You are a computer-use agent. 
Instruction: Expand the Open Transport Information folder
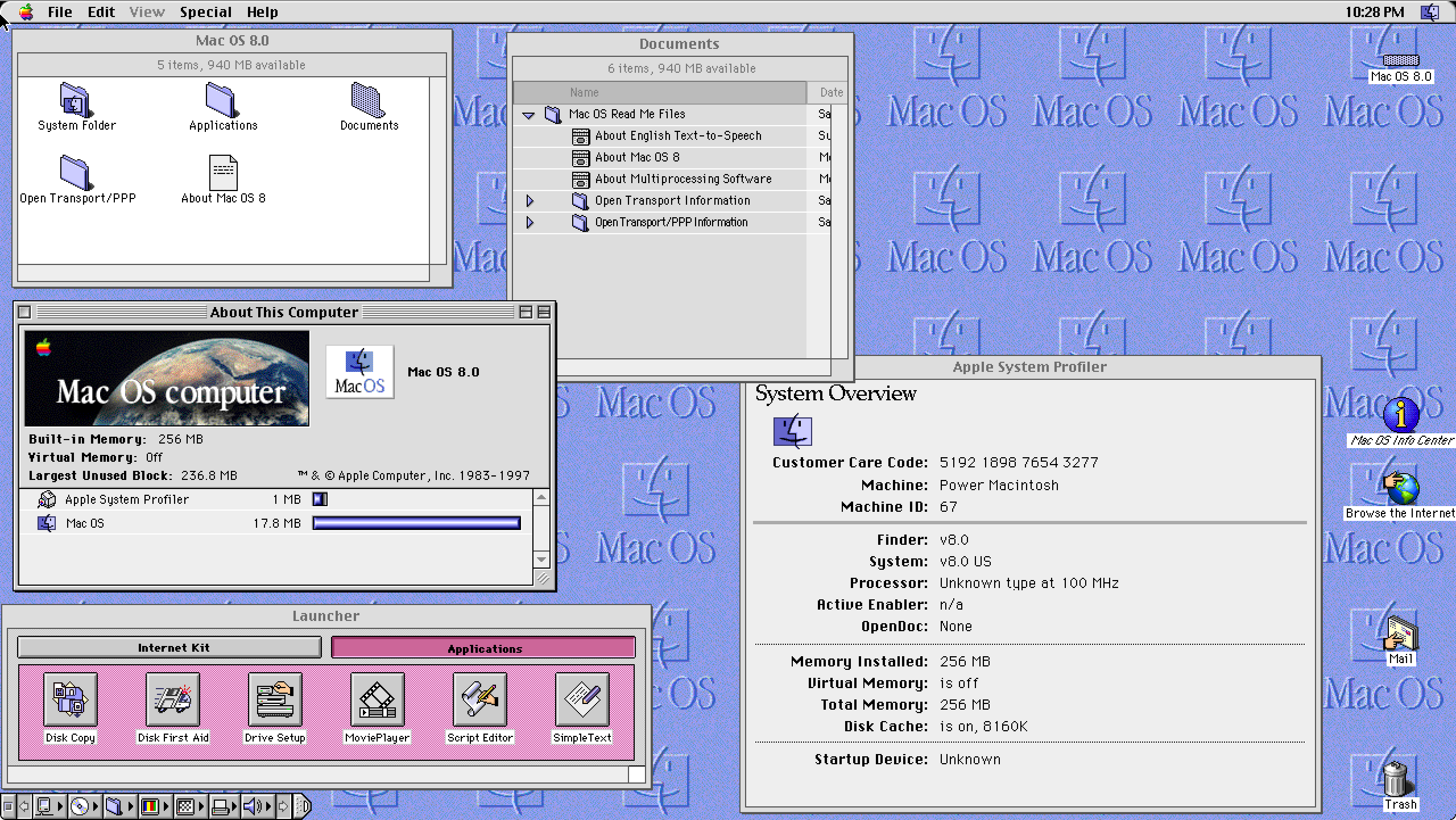531,200
